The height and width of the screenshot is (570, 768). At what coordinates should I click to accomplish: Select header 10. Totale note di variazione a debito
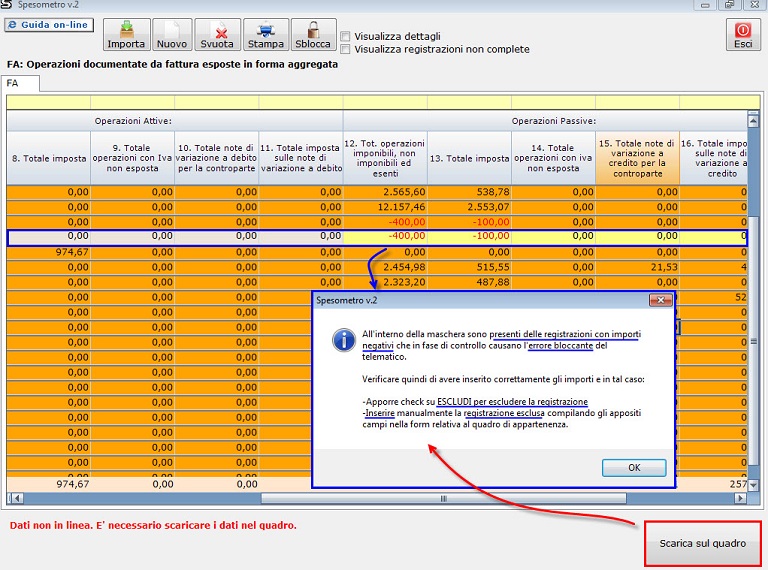pos(216,158)
